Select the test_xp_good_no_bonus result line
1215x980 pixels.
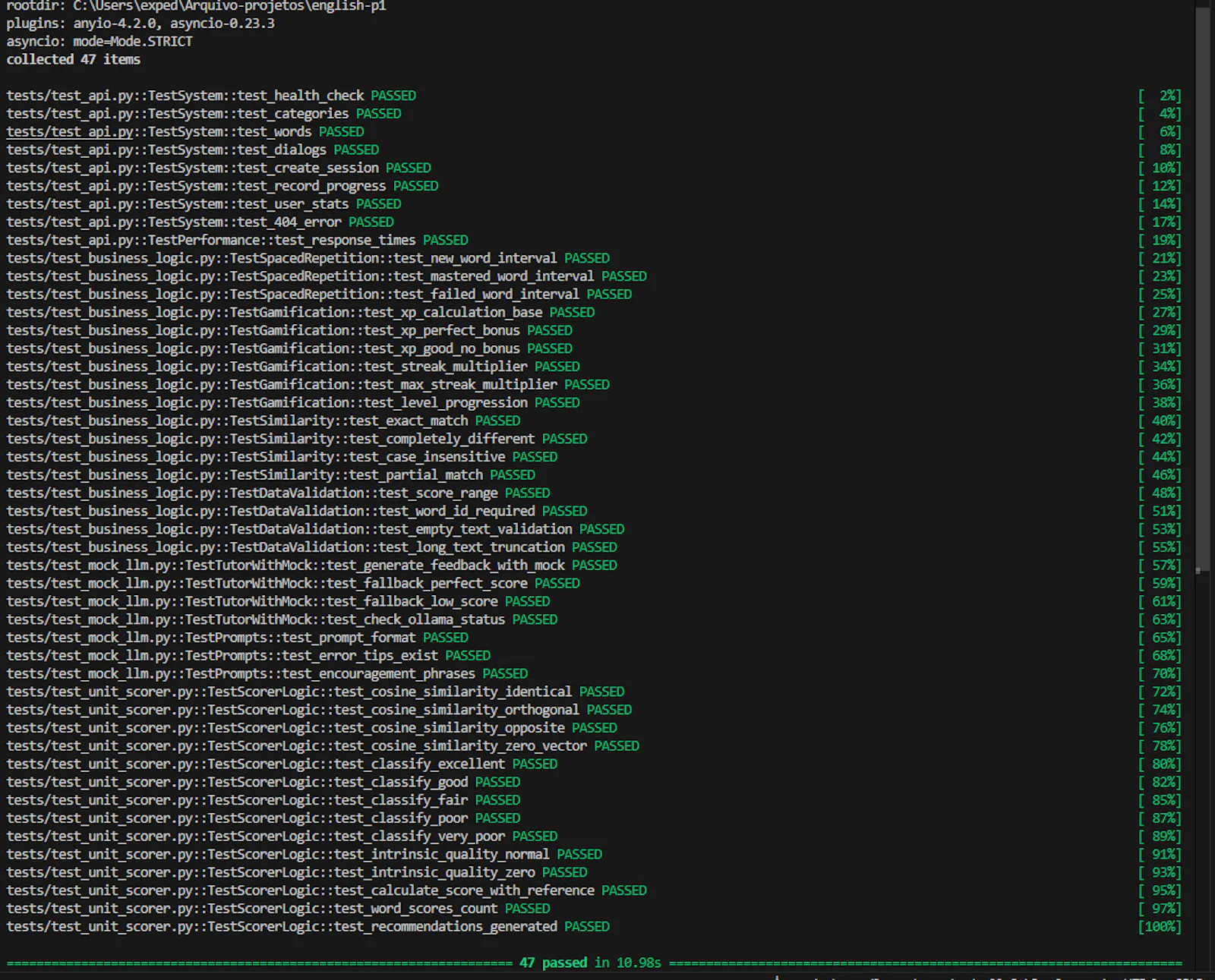(289, 348)
